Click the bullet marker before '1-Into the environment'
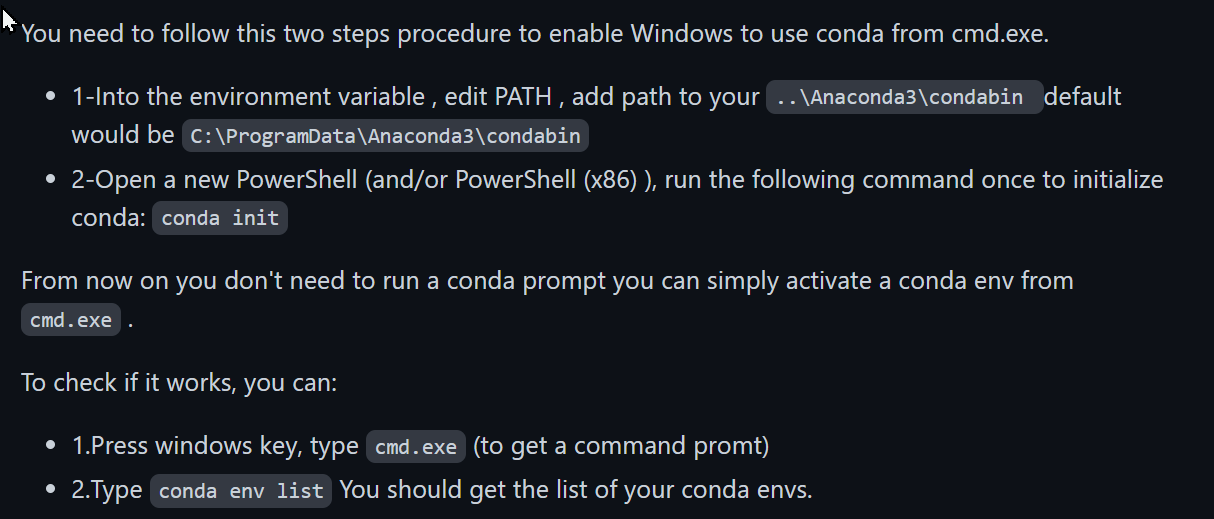The height and width of the screenshot is (519, 1214). pos(50,98)
